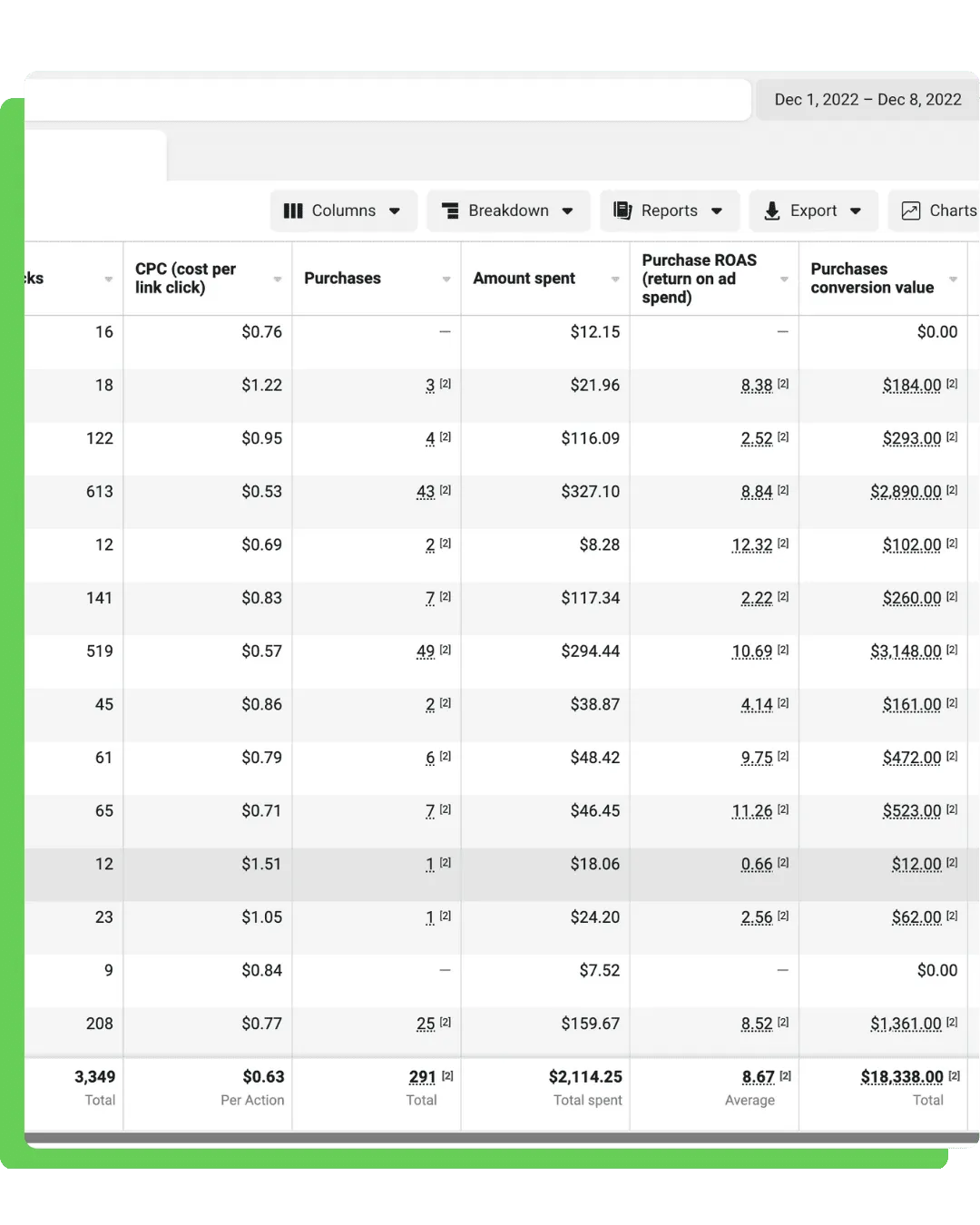Click the Purchase ROAS column header
Screen dimensions: 980x1225
[x=699, y=279]
